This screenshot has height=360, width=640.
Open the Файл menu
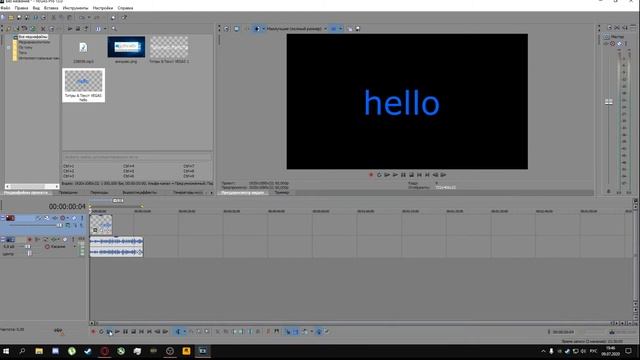[x=5, y=8]
